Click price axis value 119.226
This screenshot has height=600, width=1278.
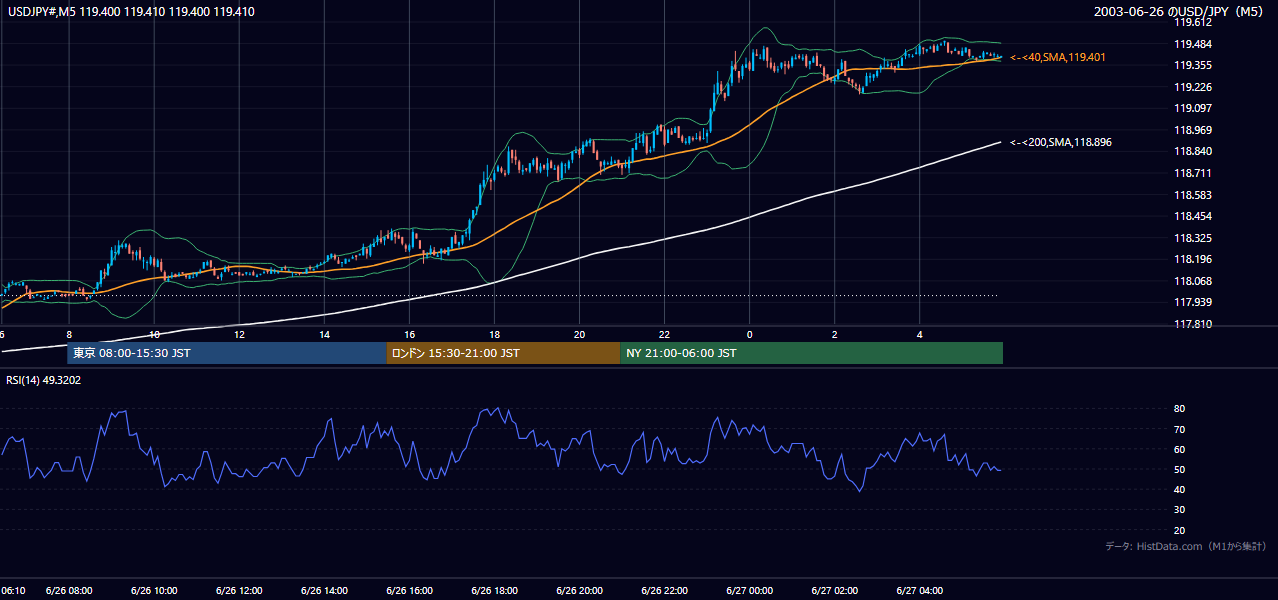1194,87
